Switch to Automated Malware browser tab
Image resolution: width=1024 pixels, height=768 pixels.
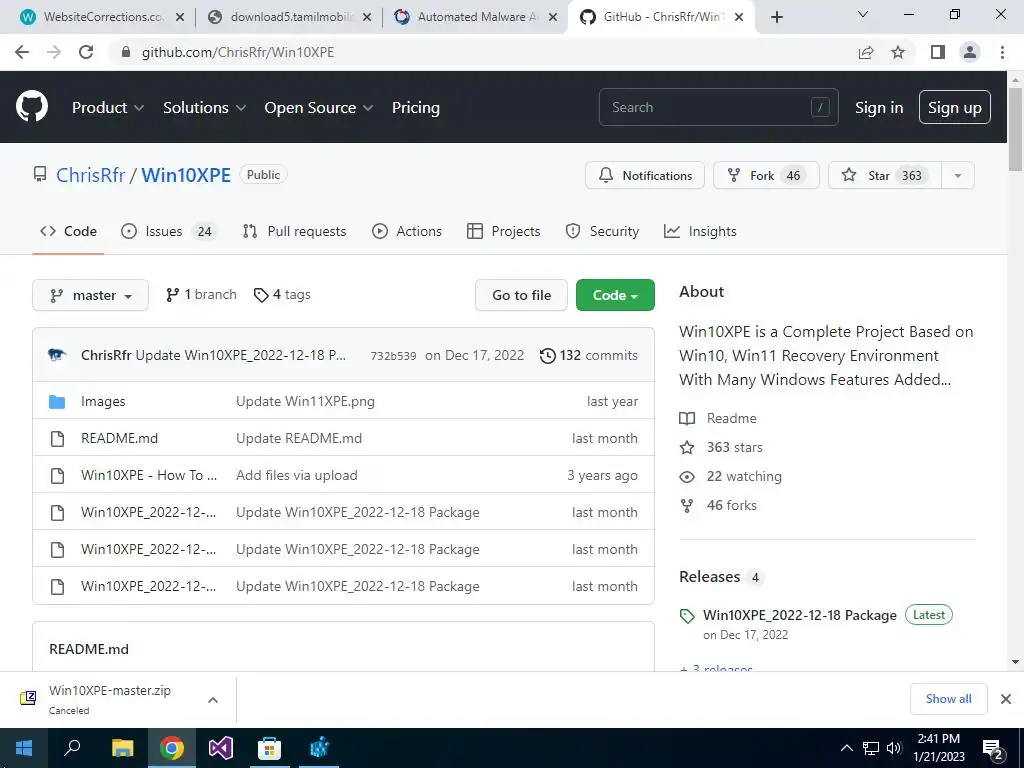click(x=477, y=17)
